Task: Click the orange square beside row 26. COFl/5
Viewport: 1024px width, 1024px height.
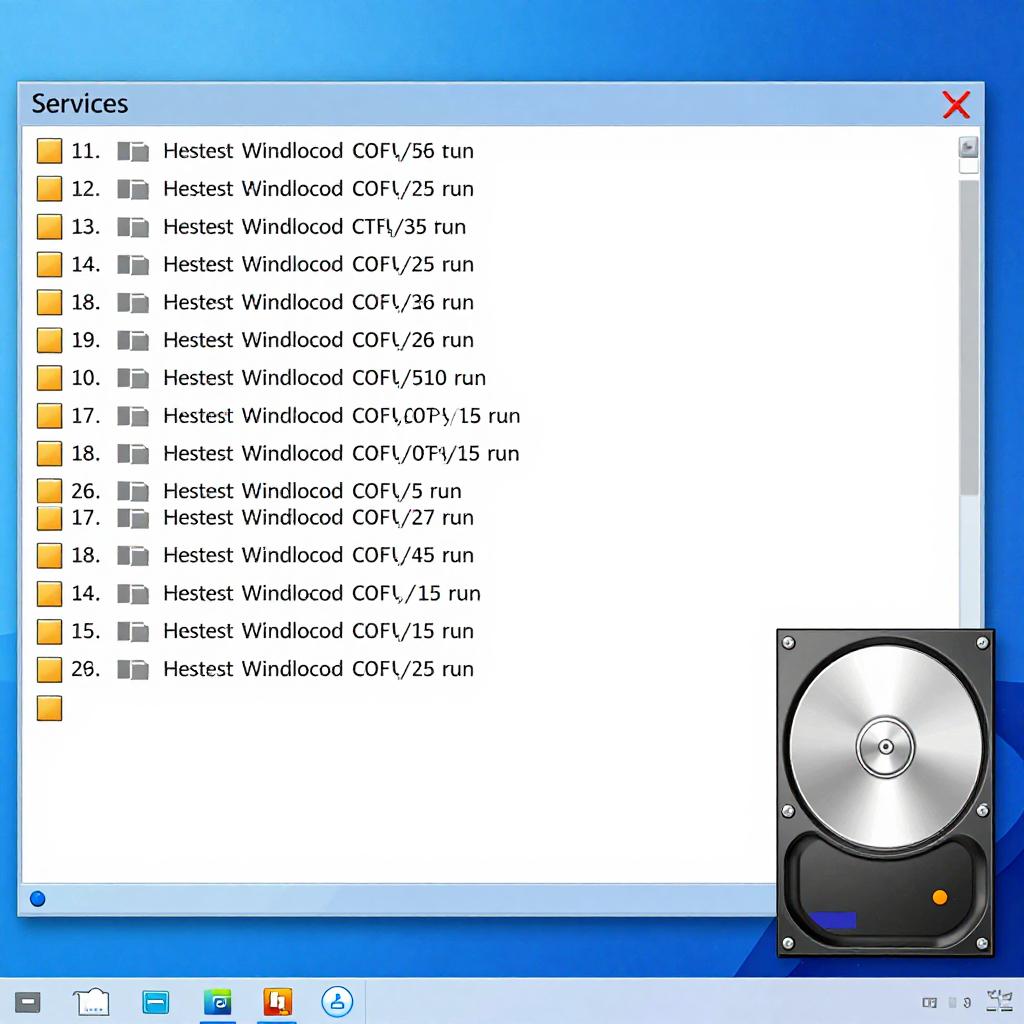Action: (x=49, y=490)
